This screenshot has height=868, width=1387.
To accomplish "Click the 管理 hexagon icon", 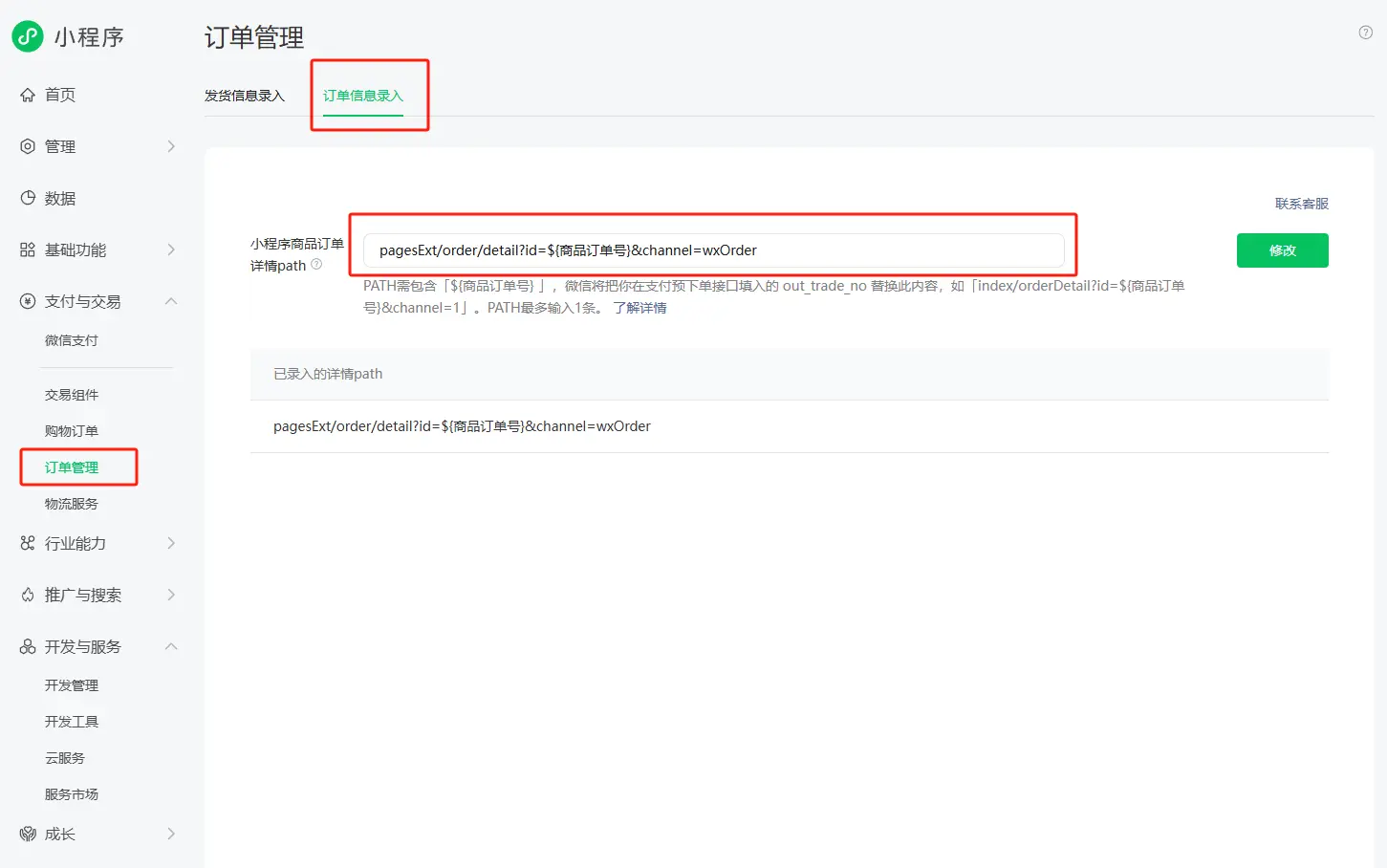I will [x=28, y=146].
